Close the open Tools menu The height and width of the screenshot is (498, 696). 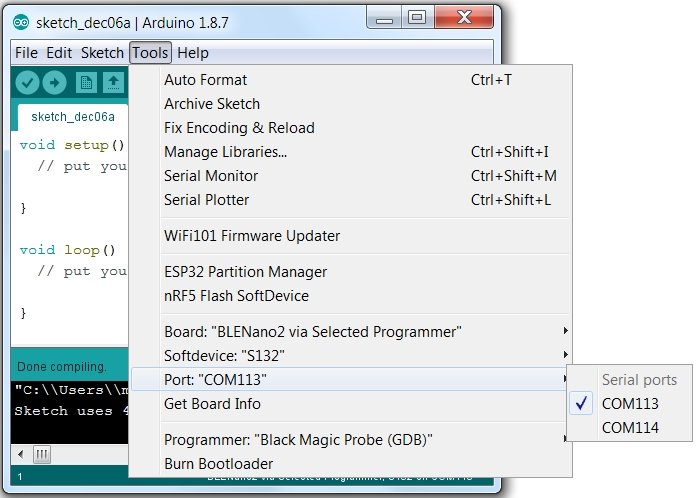[150, 53]
